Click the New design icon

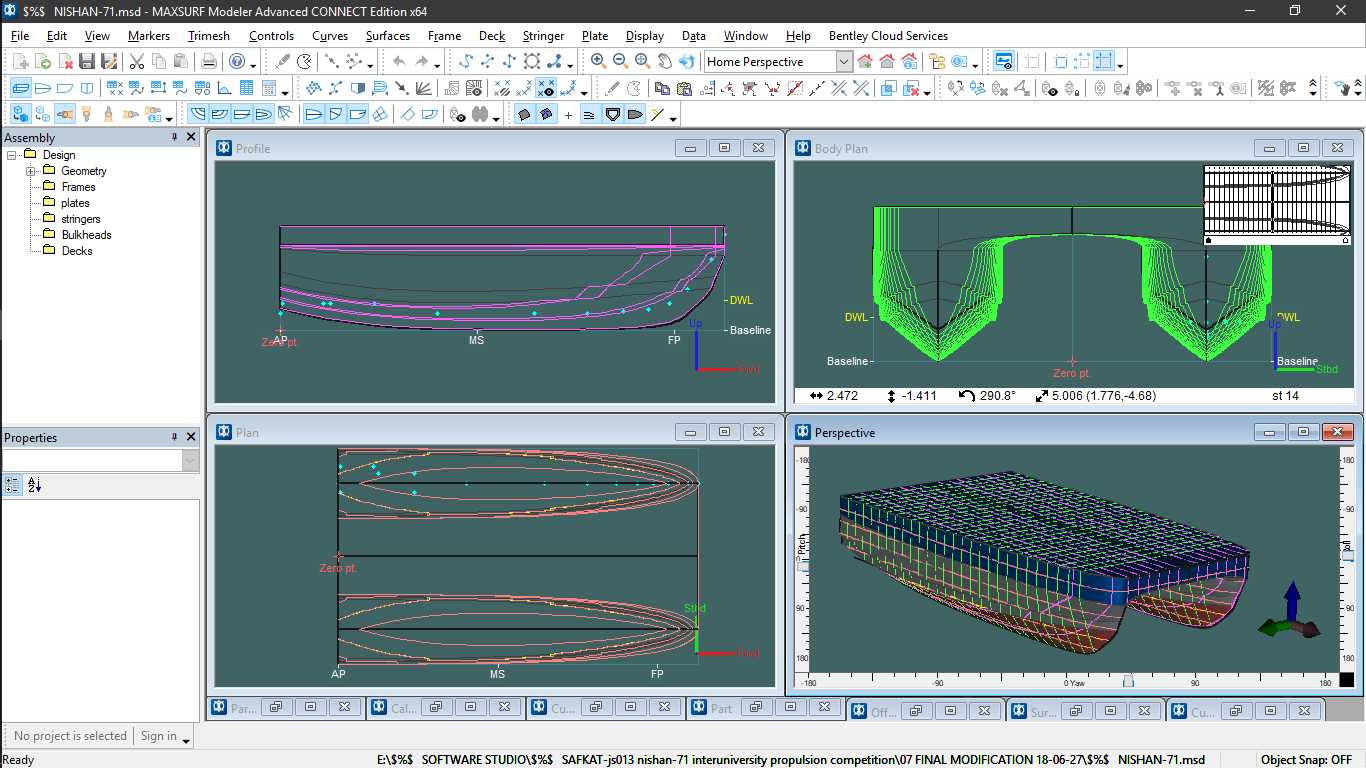coord(21,61)
